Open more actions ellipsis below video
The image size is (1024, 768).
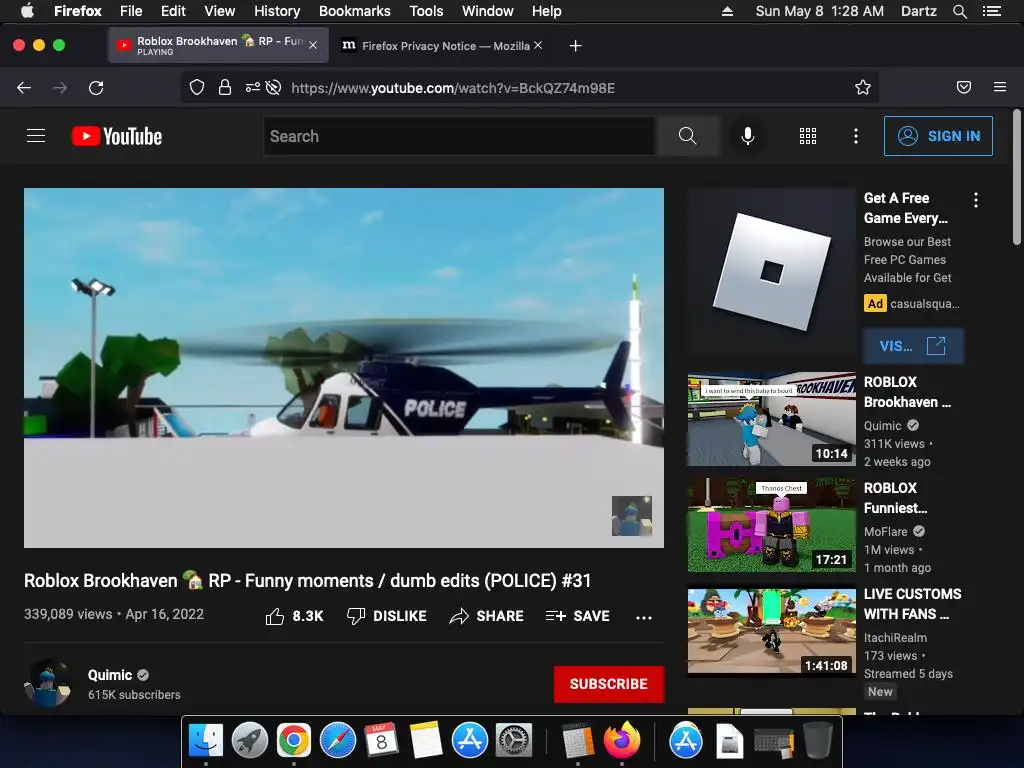(644, 617)
